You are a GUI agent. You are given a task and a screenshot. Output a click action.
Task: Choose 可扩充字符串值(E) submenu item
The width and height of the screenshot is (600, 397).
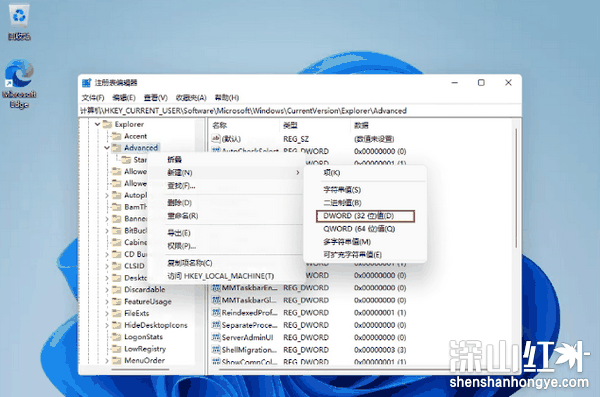[x=365, y=255]
